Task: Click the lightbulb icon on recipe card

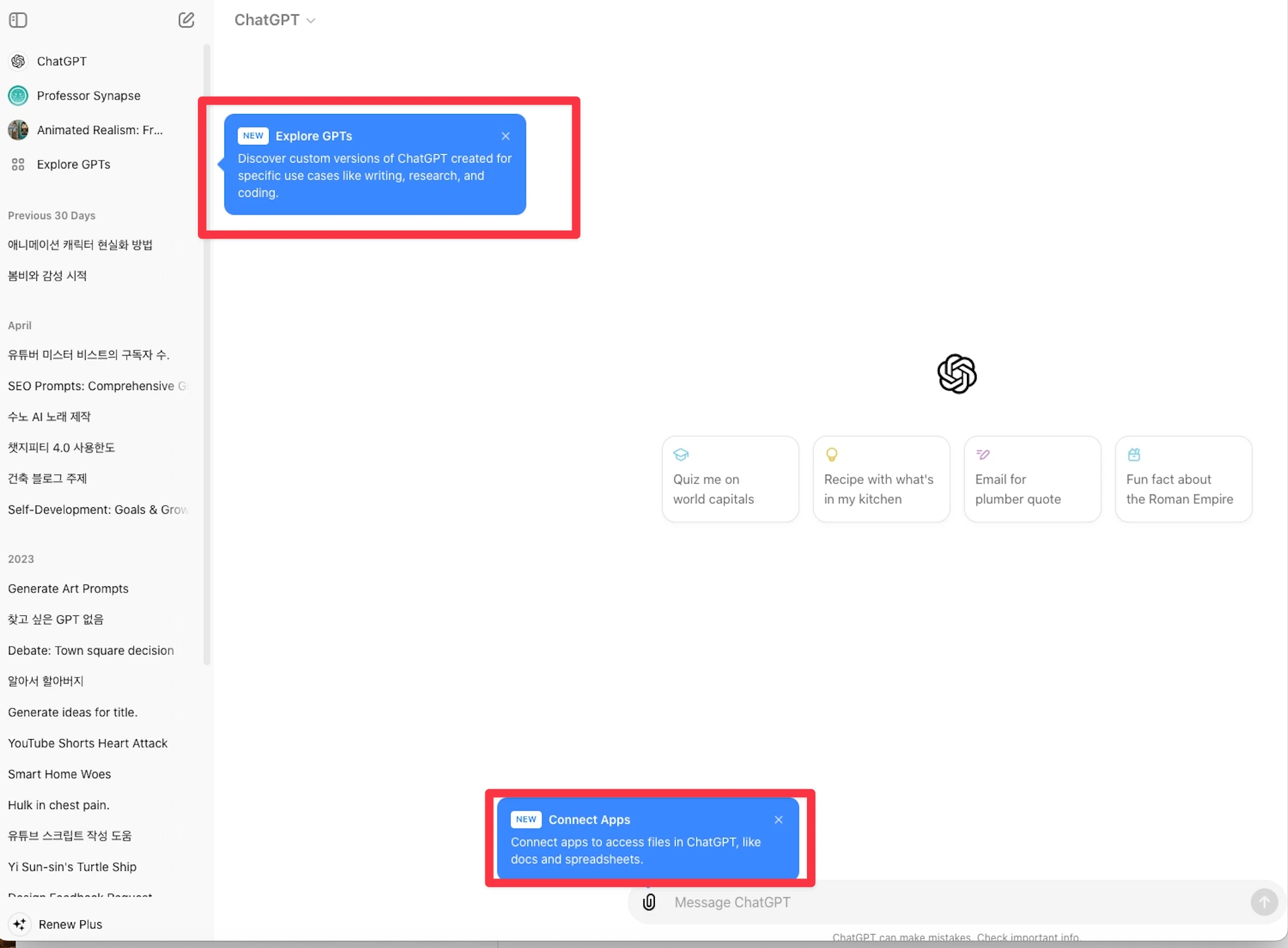Action: 832,455
